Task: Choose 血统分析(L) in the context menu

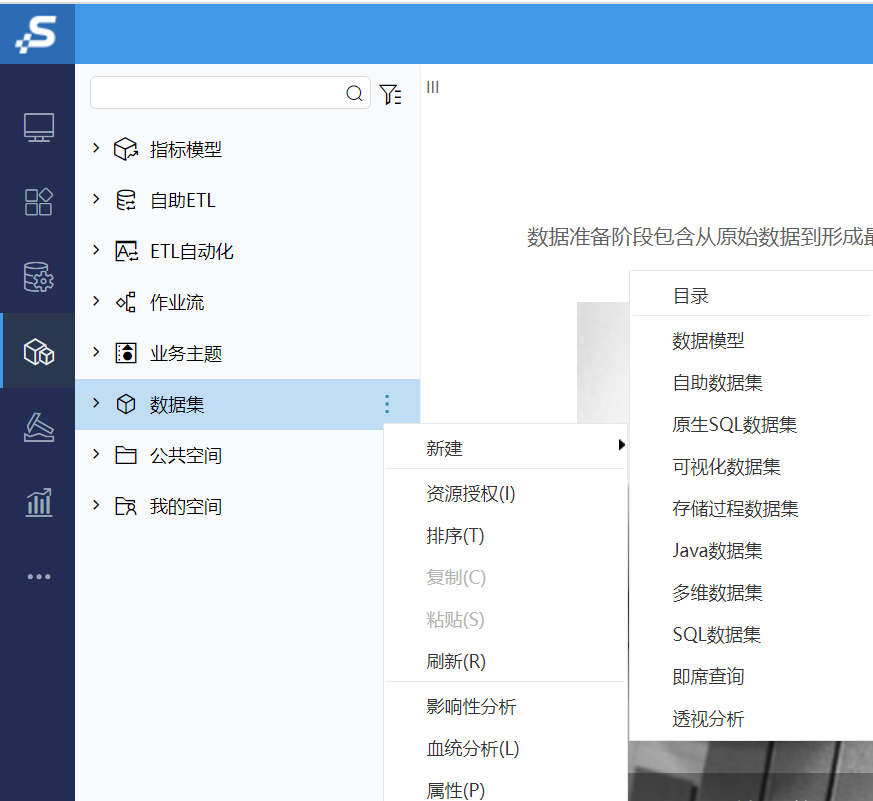Action: tap(473, 749)
